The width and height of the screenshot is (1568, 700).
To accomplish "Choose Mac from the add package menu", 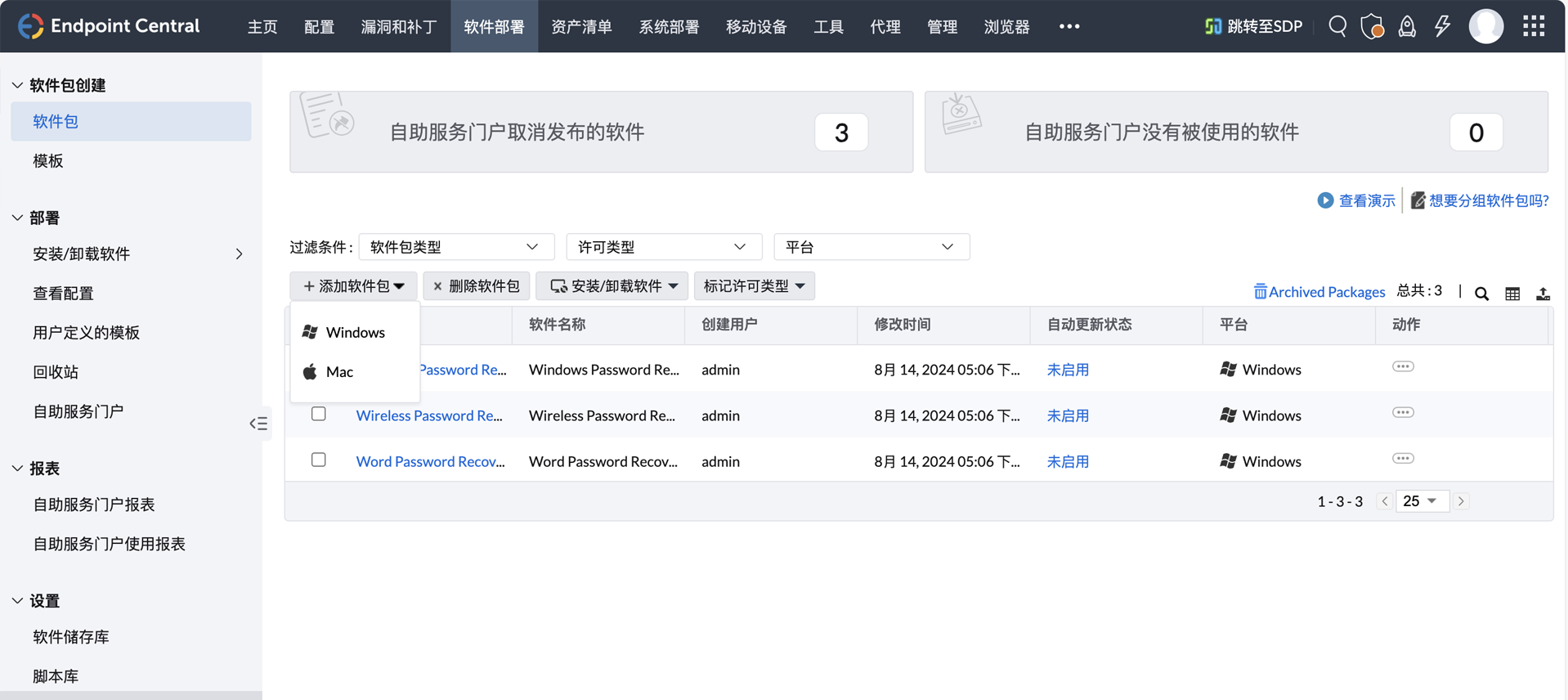I will (339, 372).
